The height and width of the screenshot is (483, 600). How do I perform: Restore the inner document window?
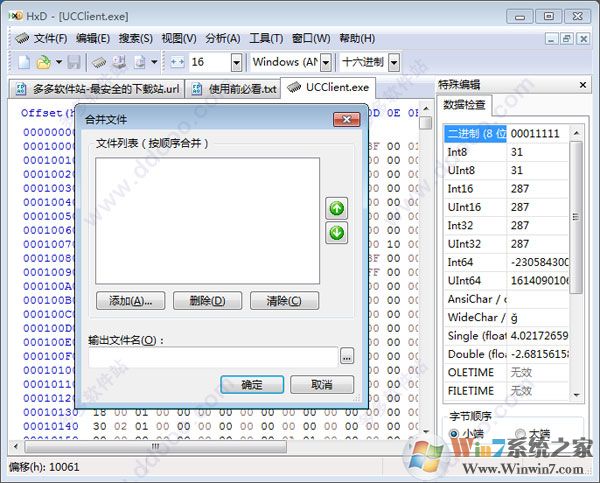(567, 39)
